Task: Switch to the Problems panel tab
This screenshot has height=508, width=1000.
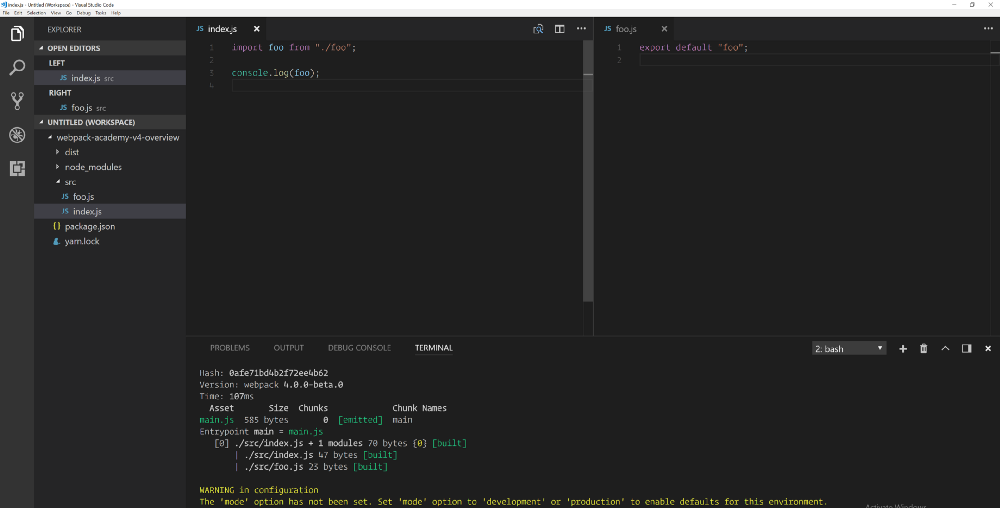Action: coord(230,348)
